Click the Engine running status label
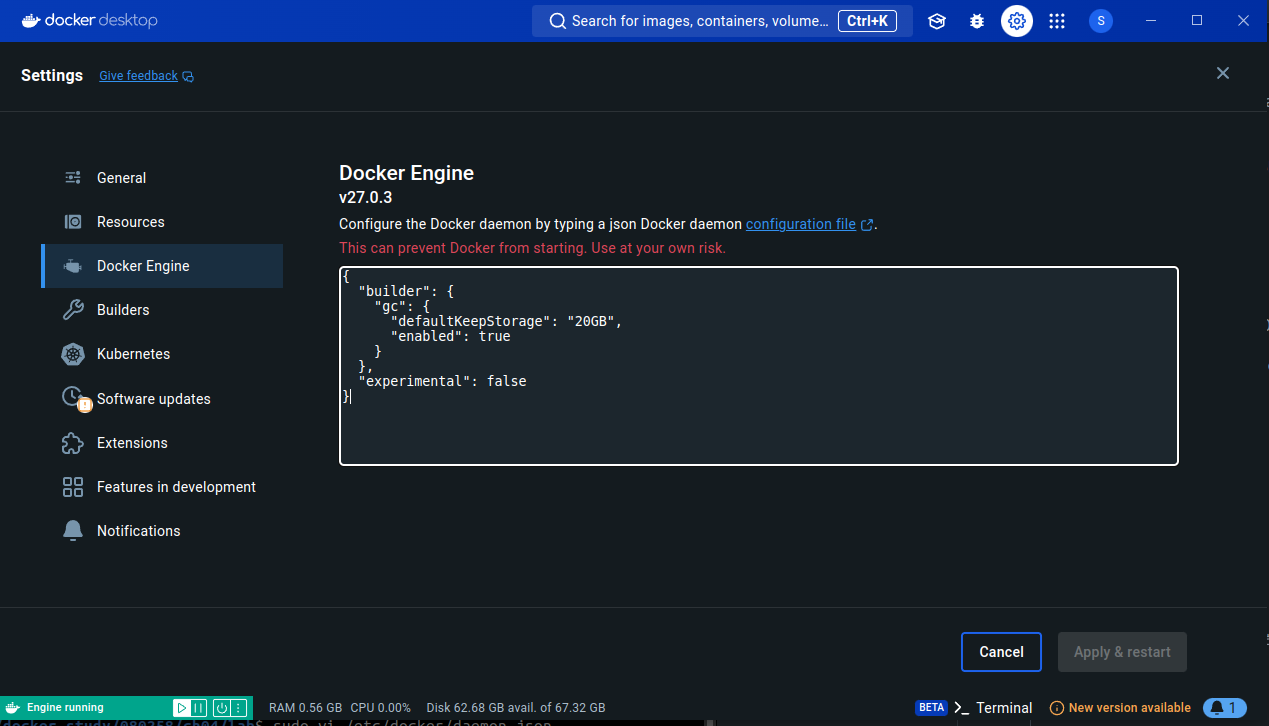Image resolution: width=1269 pixels, height=726 pixels. click(x=65, y=707)
